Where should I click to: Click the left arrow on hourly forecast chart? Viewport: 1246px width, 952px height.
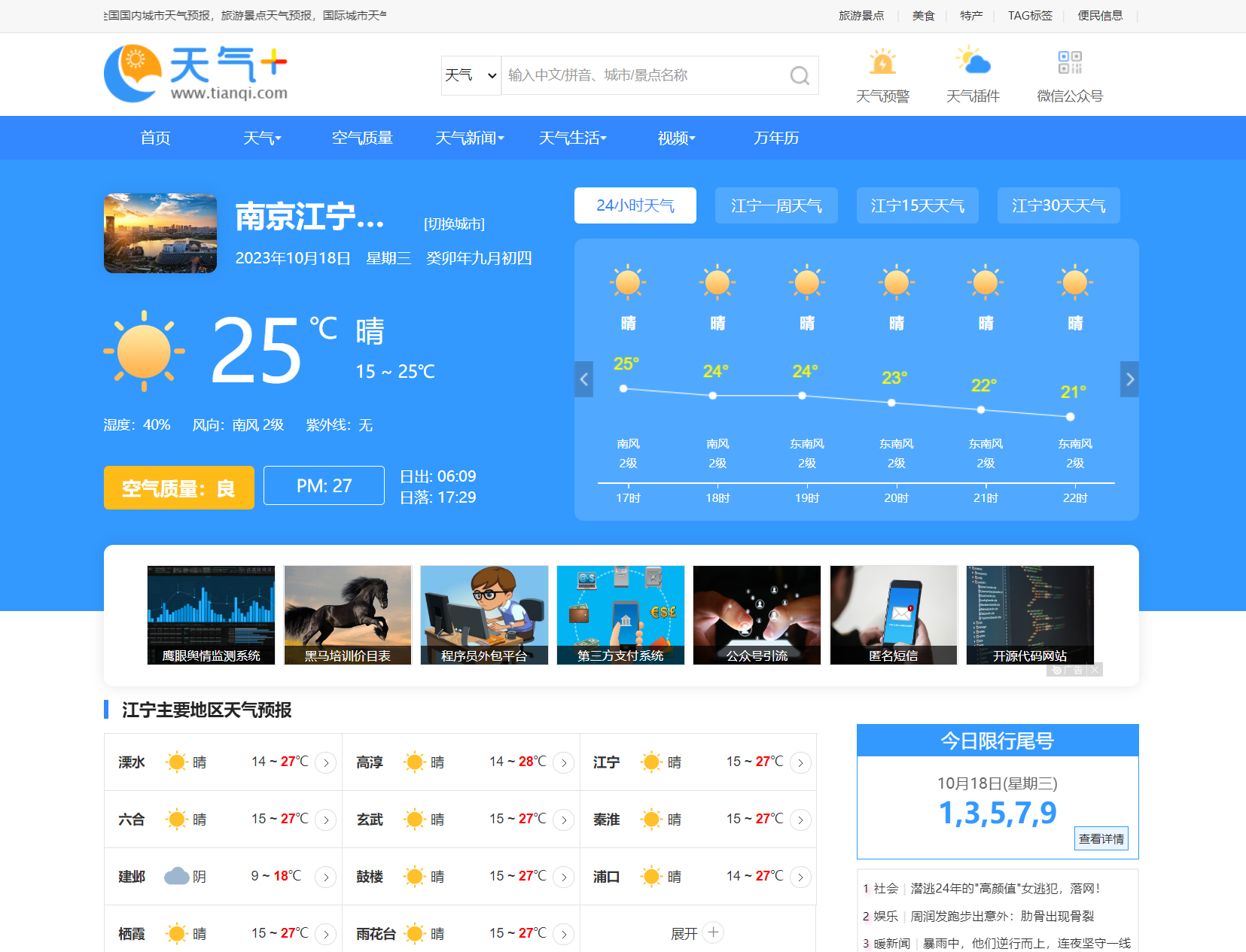583,379
